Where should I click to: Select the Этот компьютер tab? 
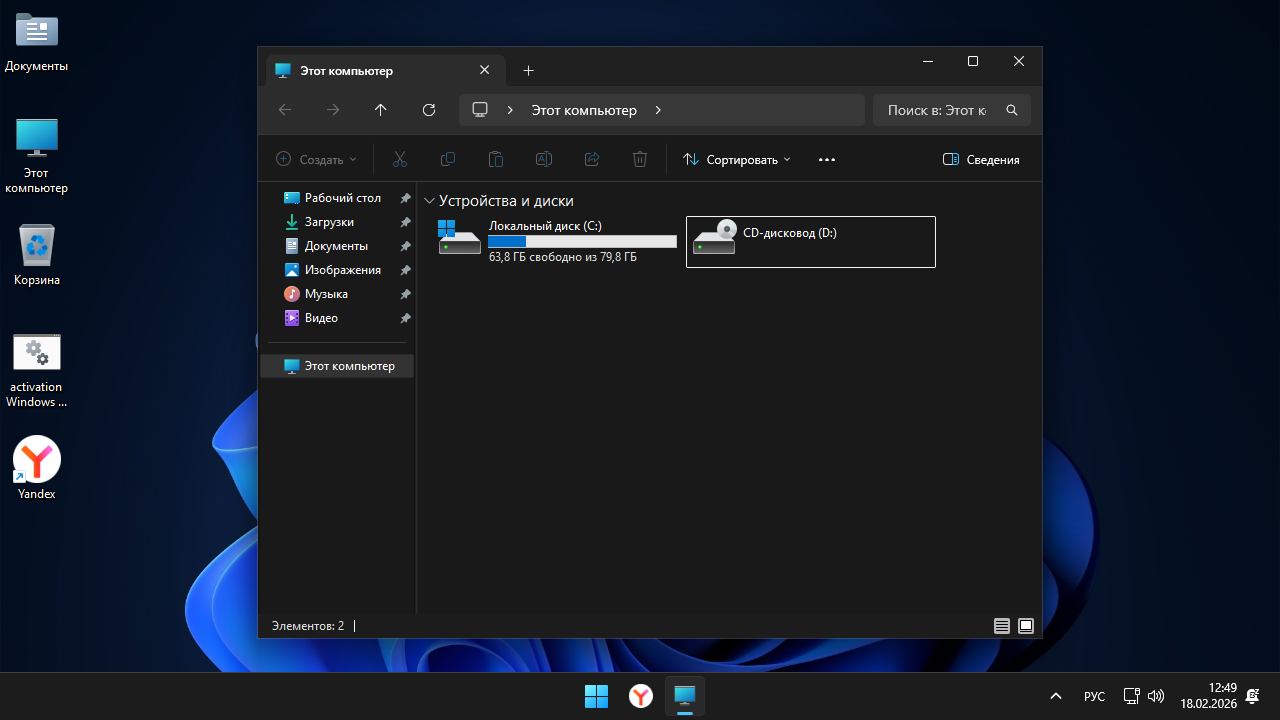(370, 71)
